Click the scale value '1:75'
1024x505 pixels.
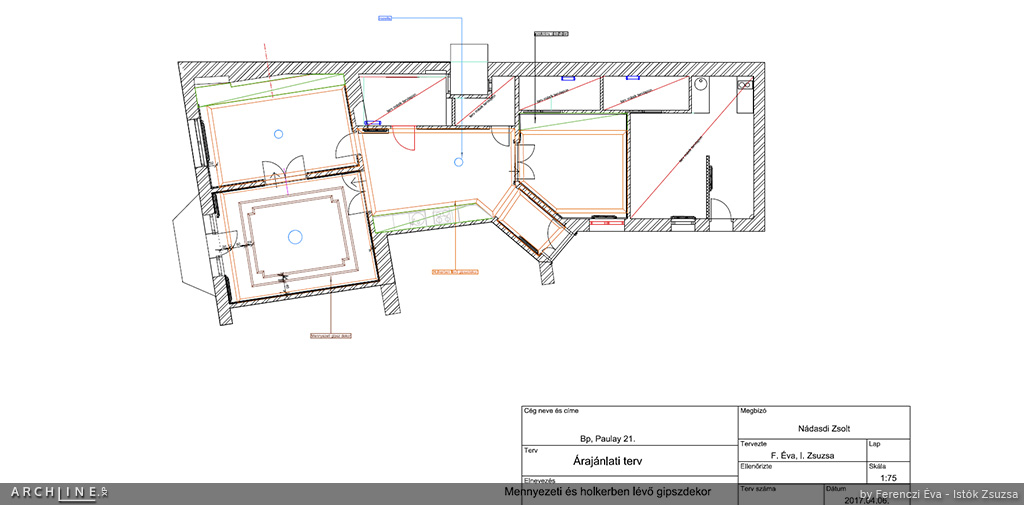click(887, 478)
